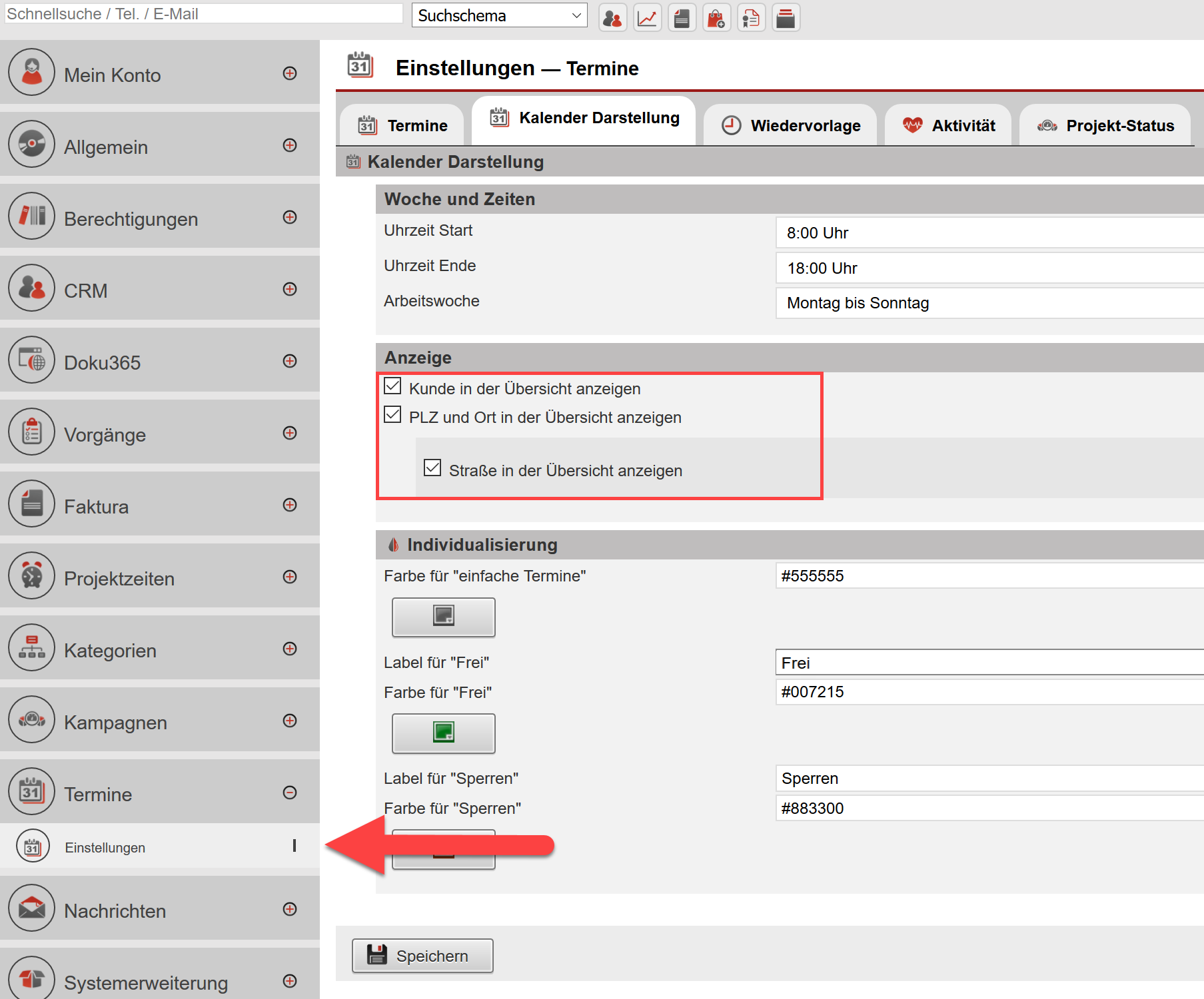This screenshot has height=999, width=1204.
Task: Click the Faktura document icon
Action: pyautogui.click(x=31, y=503)
